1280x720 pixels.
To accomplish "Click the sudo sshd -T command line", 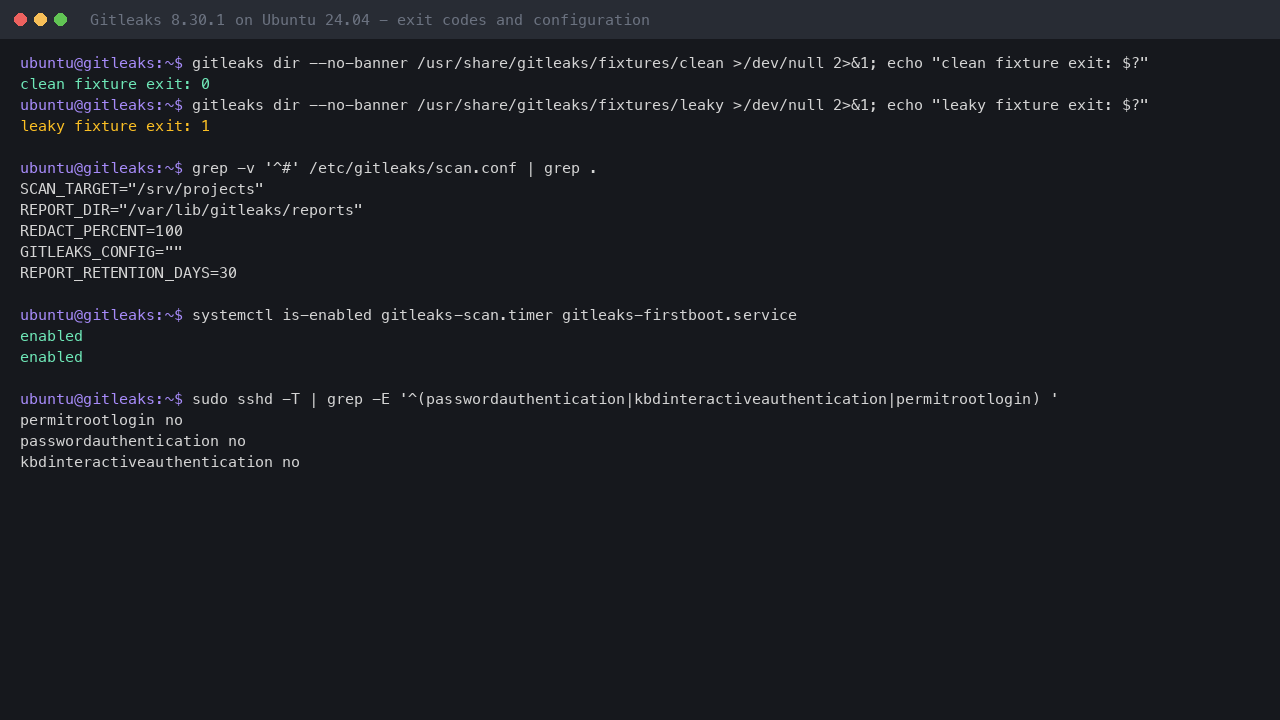I will coord(625,399).
